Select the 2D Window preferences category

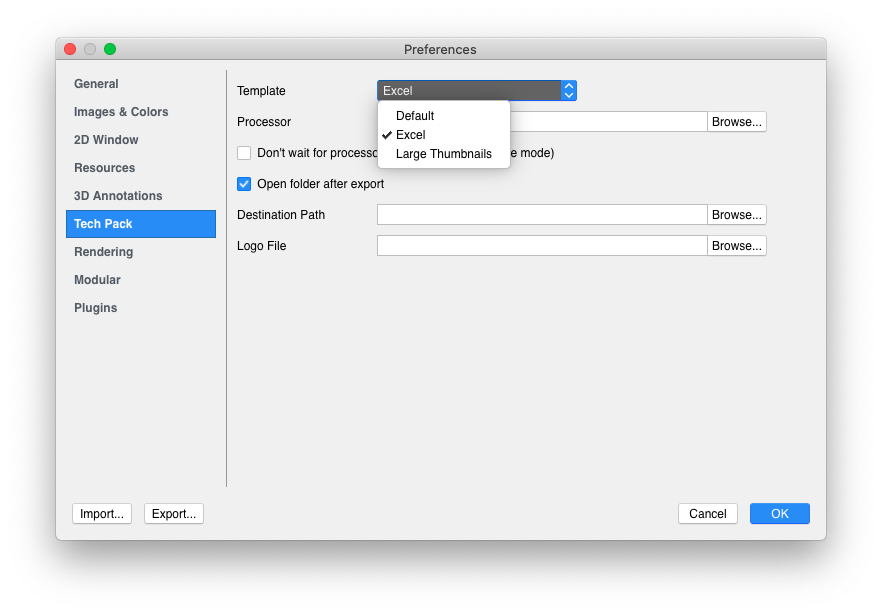point(104,139)
